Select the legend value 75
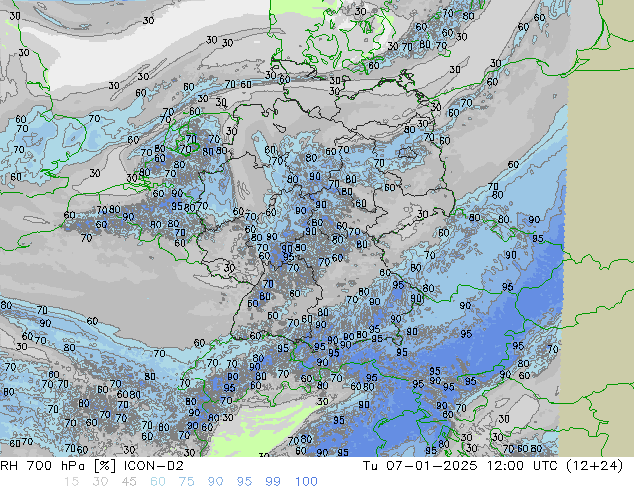 coord(186,482)
